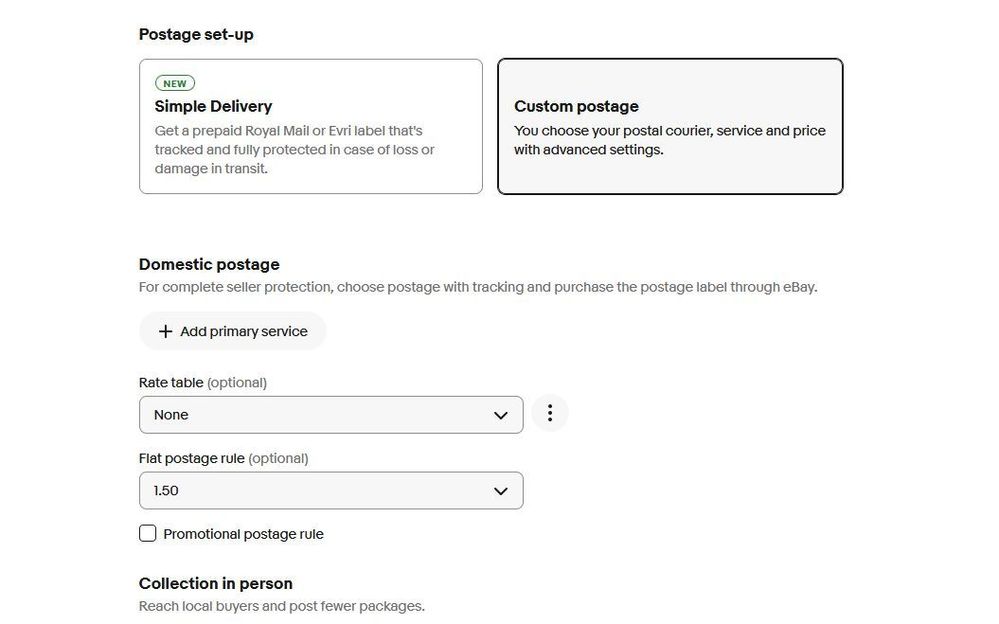Expand the Rate table dropdown showing None
Viewport: 999px width, 624px height.
(x=330, y=415)
